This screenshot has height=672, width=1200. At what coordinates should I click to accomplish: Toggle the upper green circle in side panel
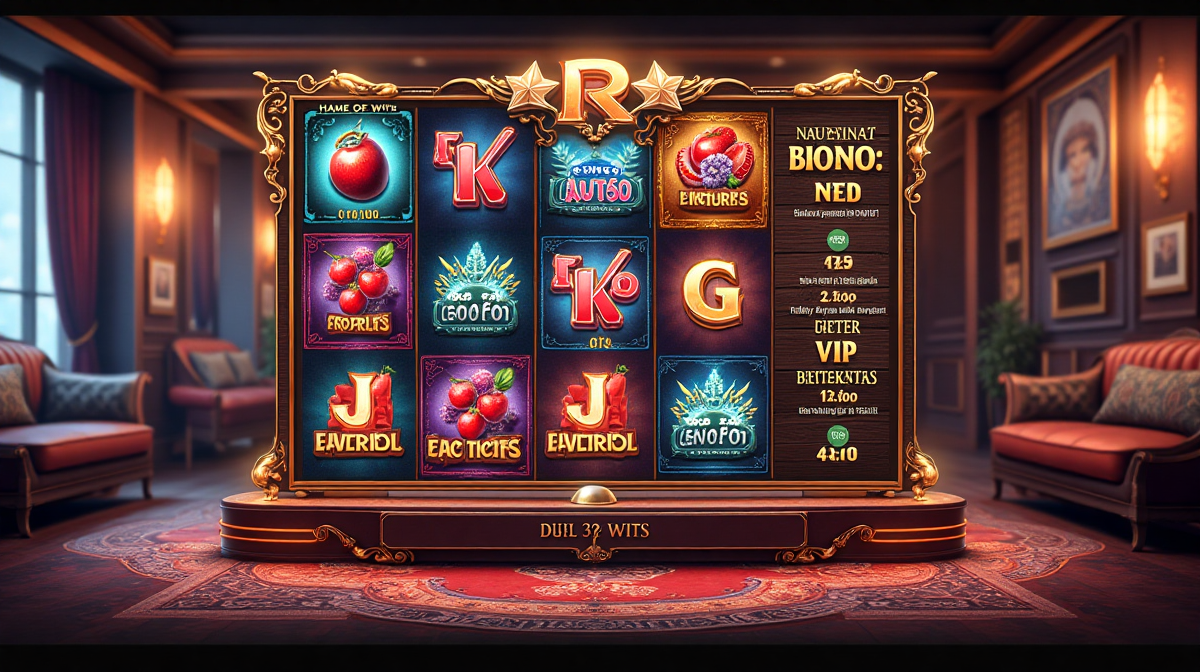835,239
